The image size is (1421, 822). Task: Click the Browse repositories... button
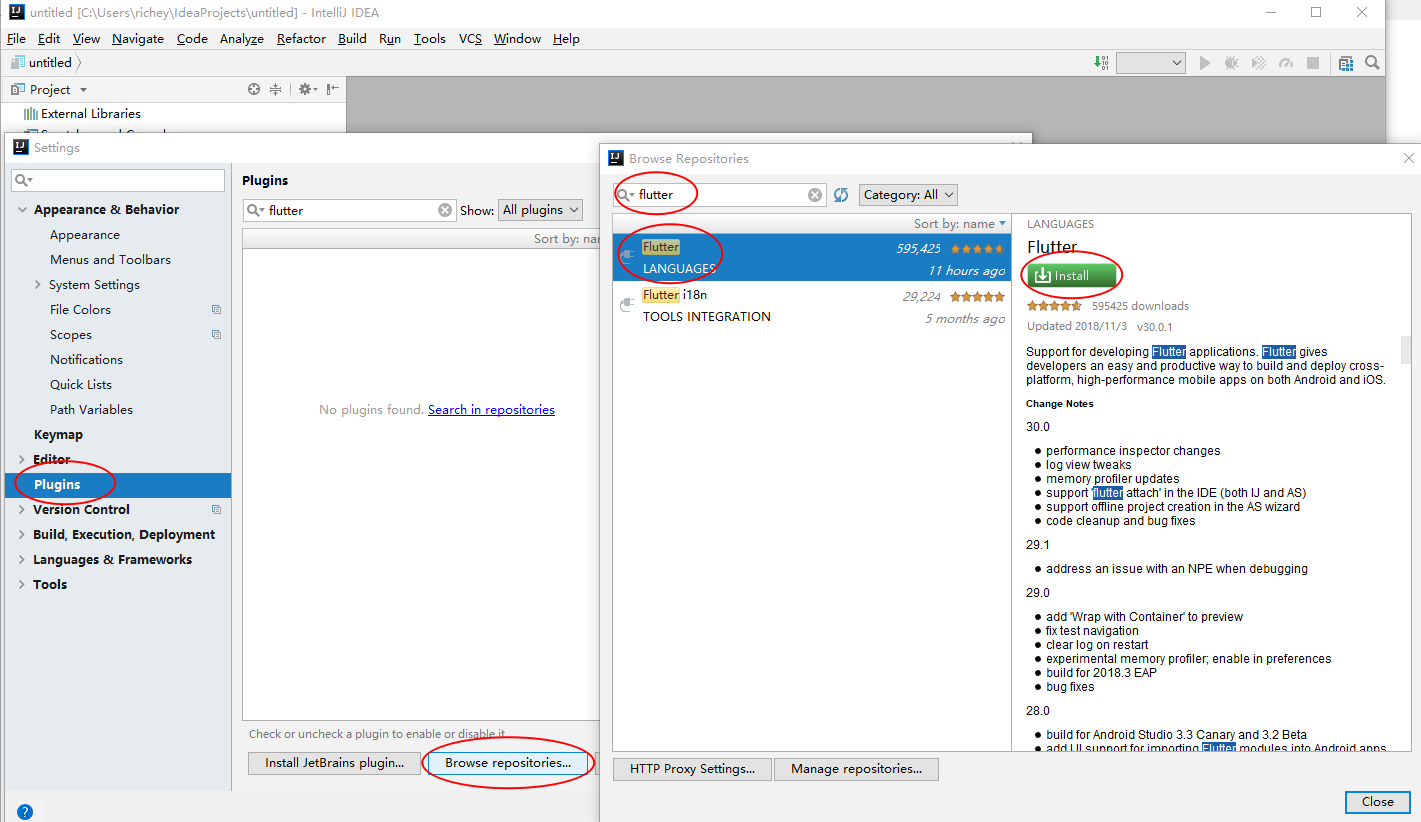[x=508, y=763]
